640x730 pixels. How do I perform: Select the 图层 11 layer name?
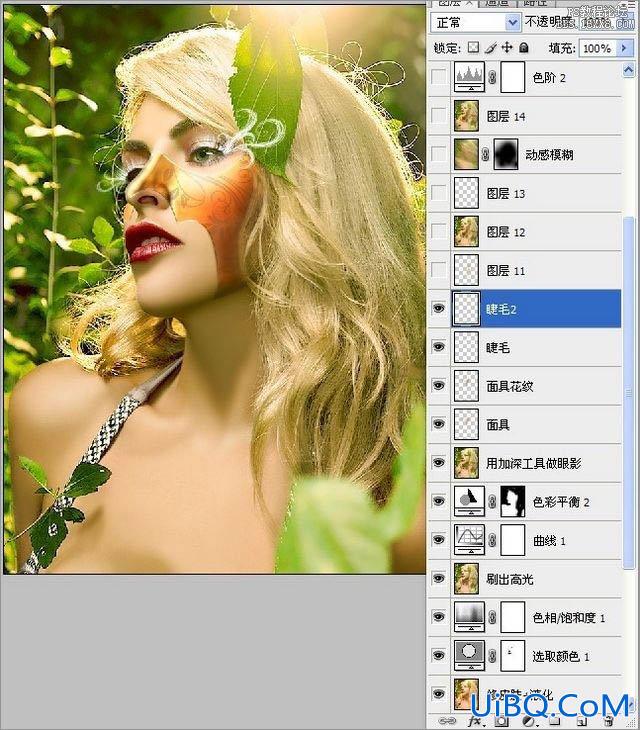tap(505, 270)
